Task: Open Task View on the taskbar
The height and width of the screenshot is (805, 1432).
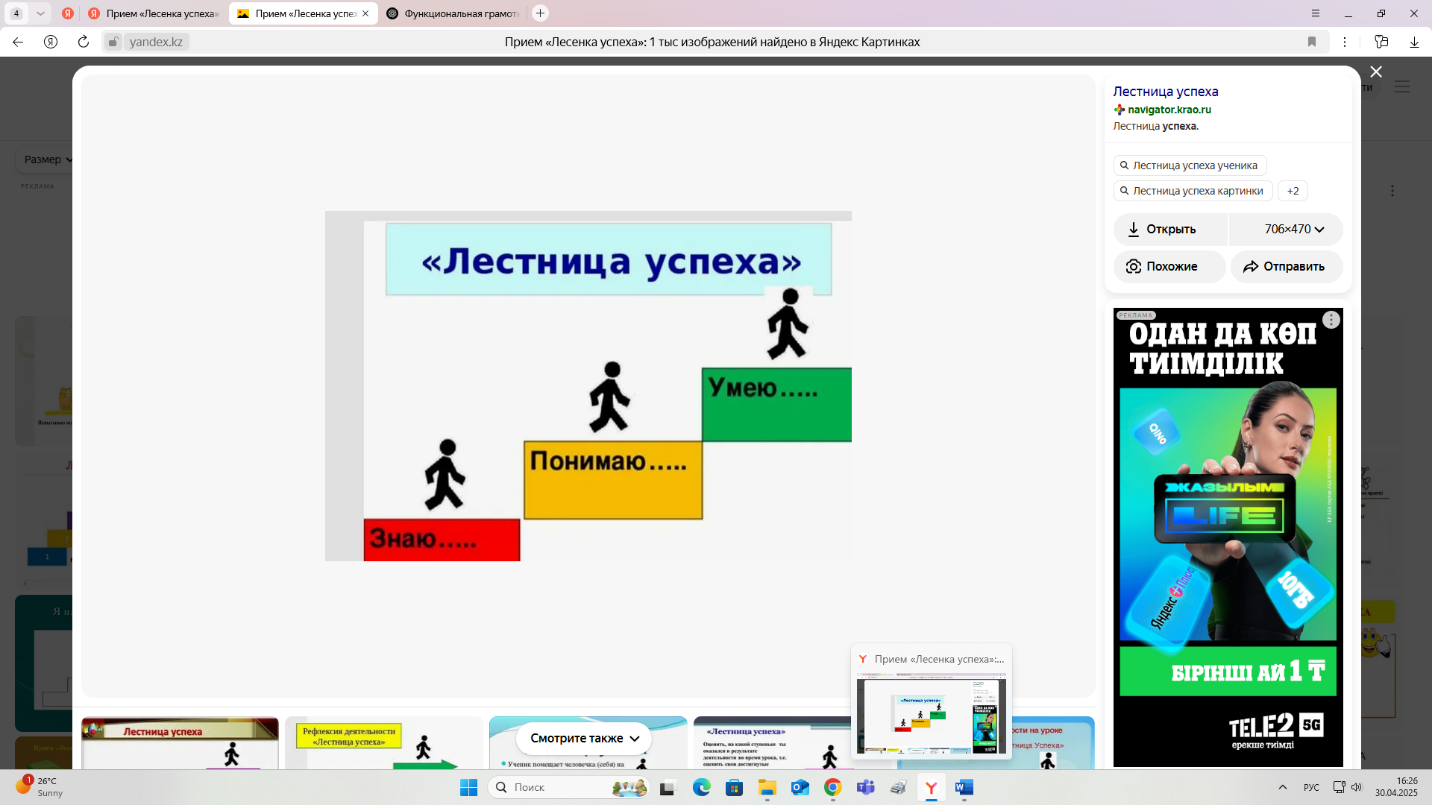Action: point(668,788)
